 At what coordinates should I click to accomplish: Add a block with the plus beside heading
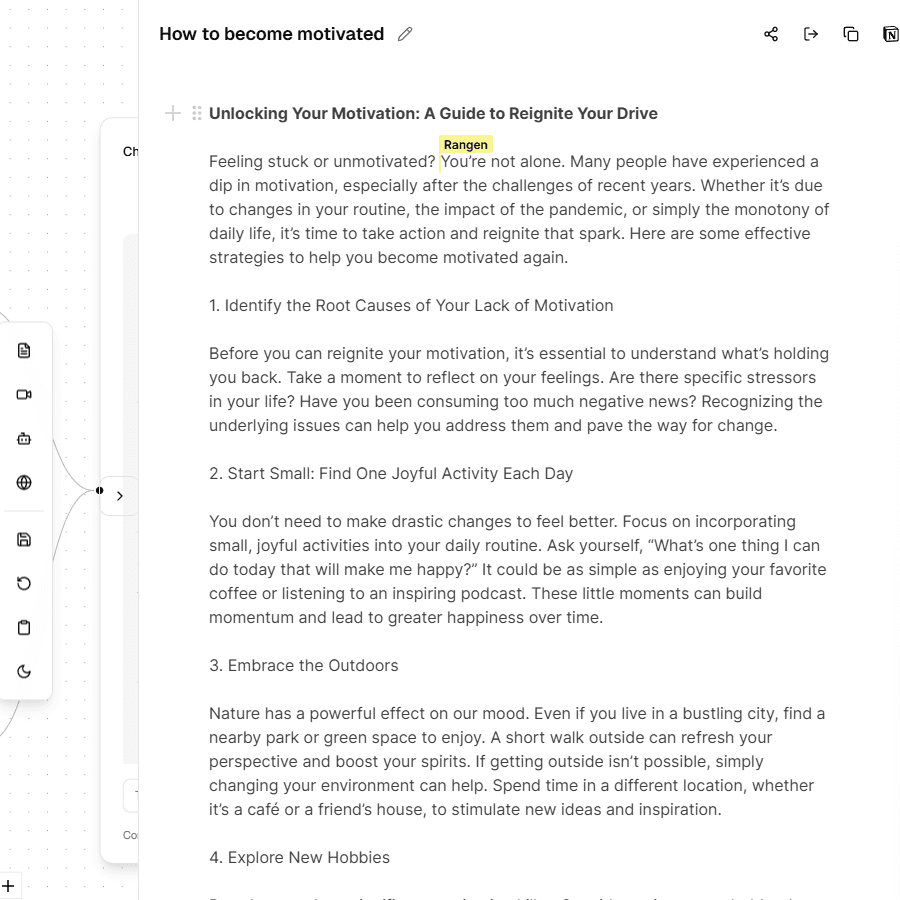173,113
